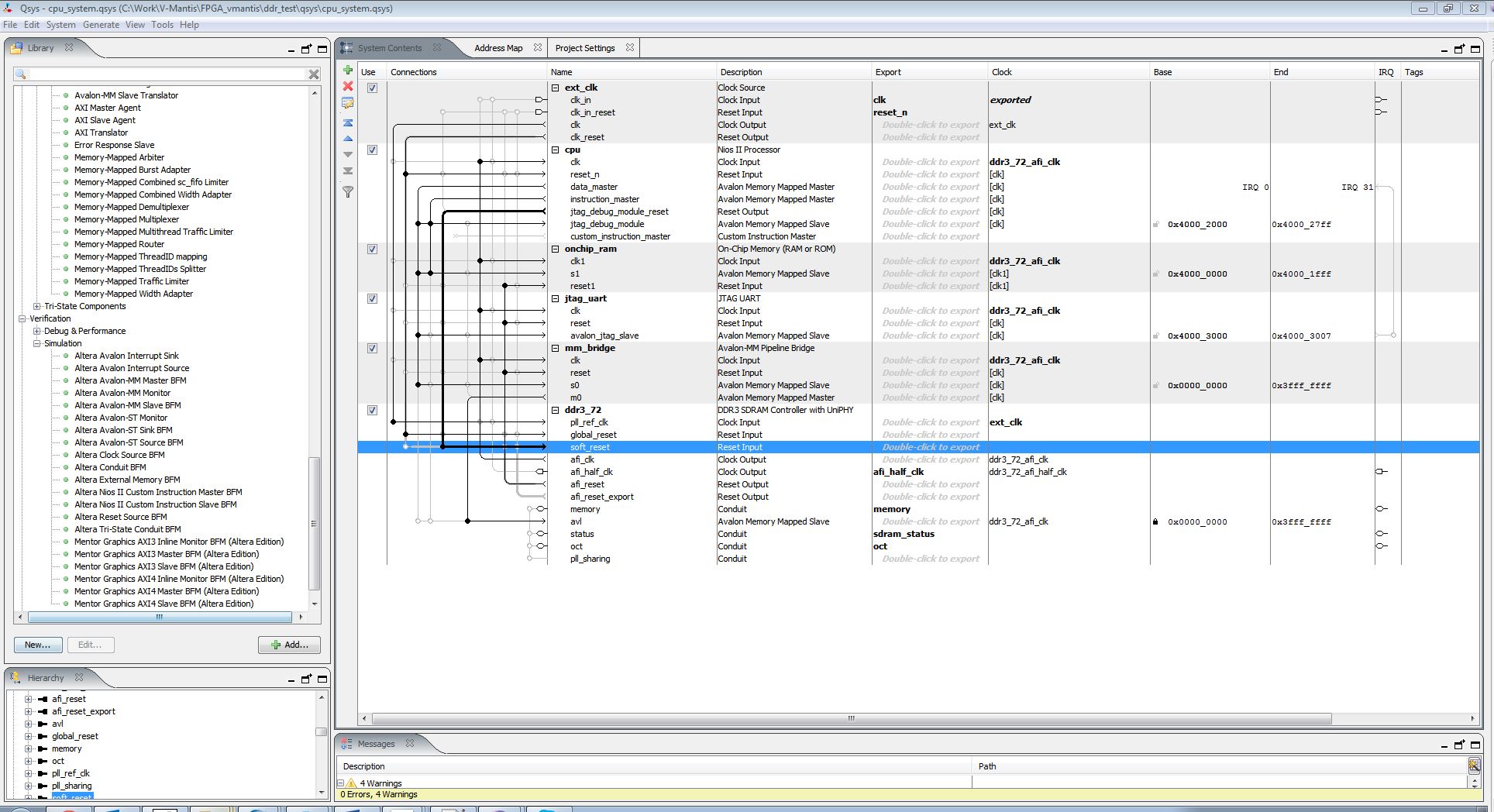
Task: Click the System Contents horizontal scrollbar
Action: point(851,719)
